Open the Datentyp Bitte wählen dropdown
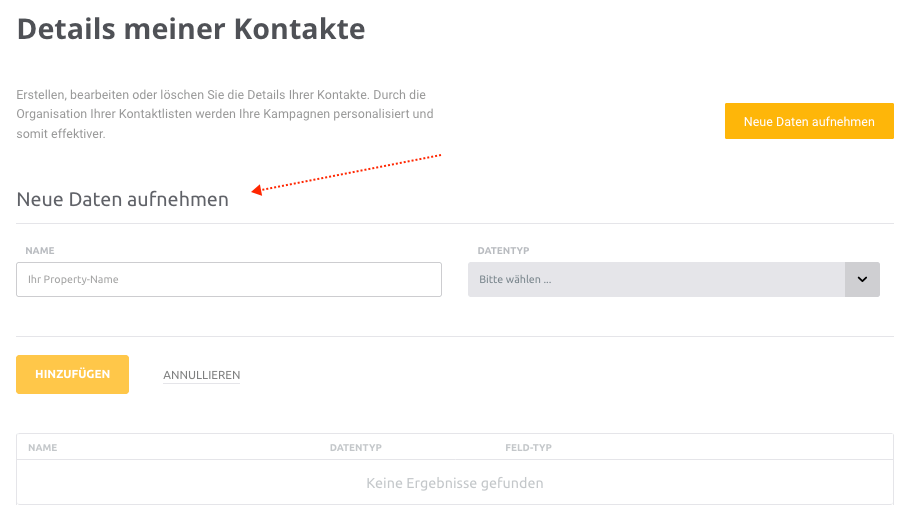909x525 pixels. click(x=674, y=279)
